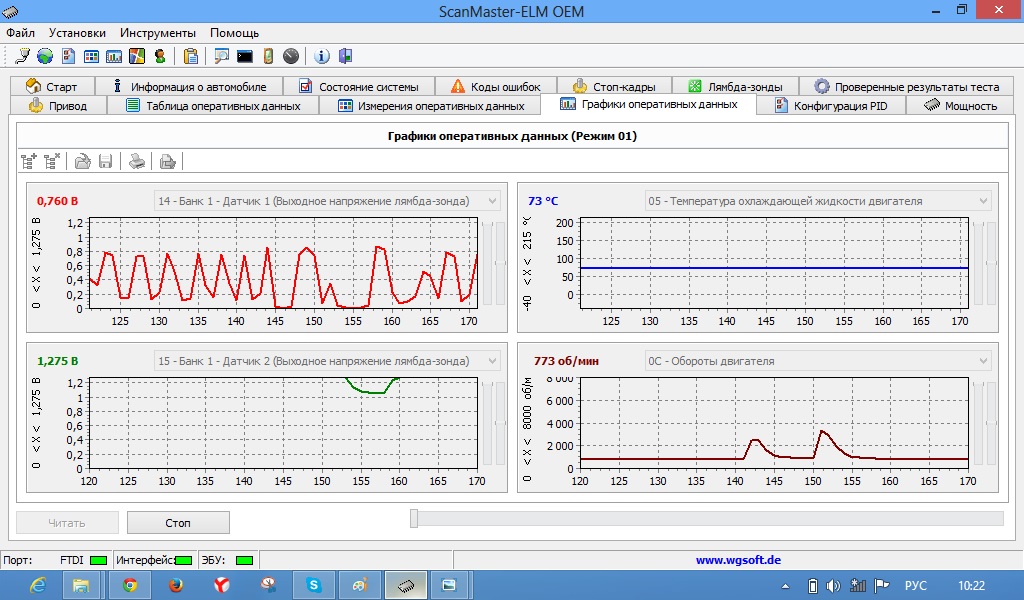
Task: Open the Инструменты menu
Action: pos(157,33)
